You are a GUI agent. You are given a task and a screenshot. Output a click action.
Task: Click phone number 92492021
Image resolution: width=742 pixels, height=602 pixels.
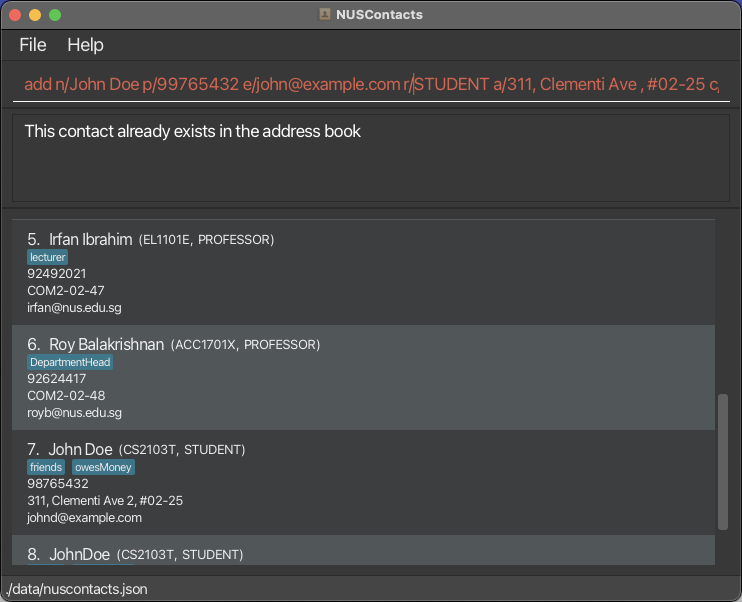(x=57, y=274)
